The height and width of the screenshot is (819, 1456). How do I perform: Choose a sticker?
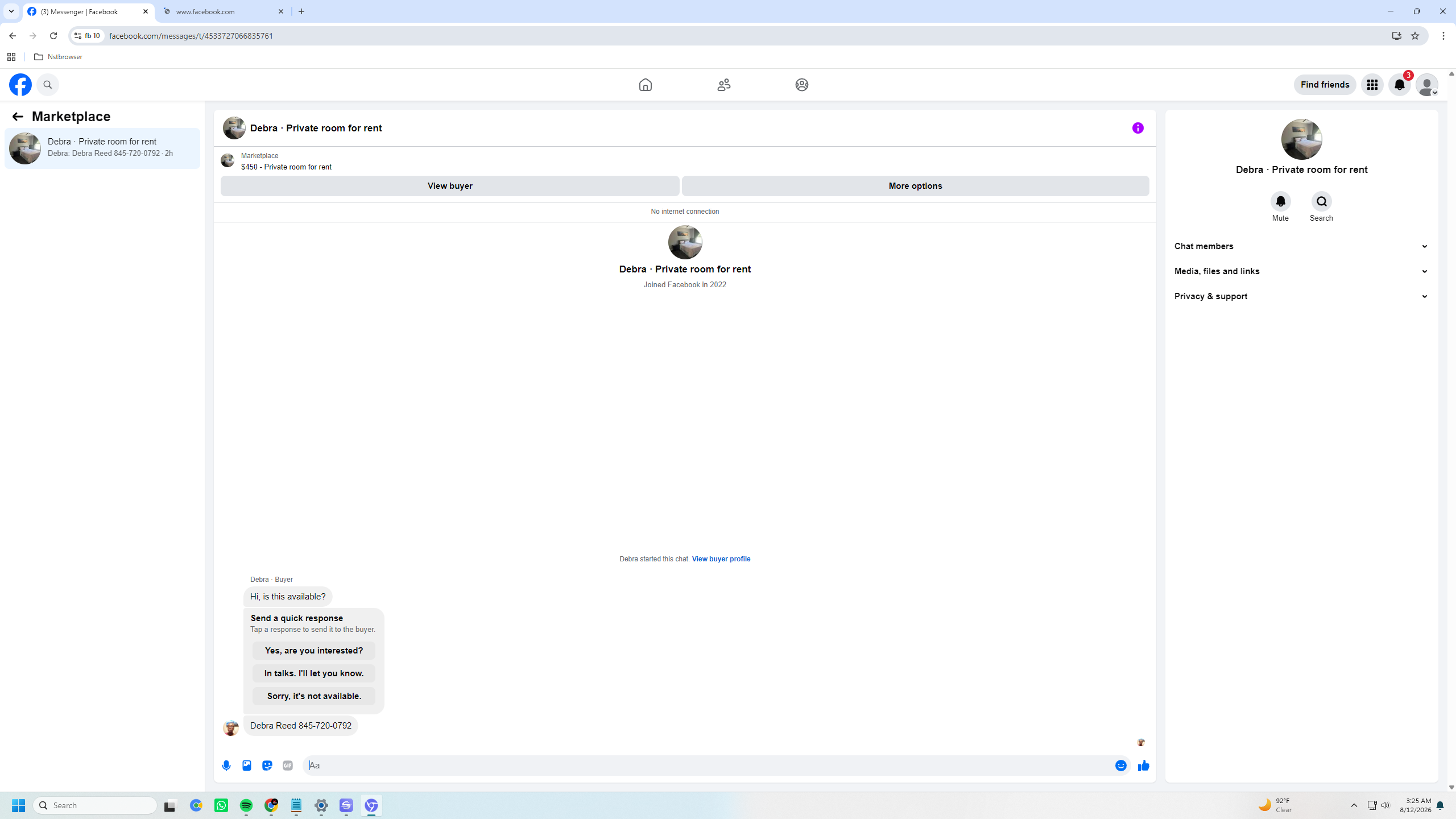267,766
